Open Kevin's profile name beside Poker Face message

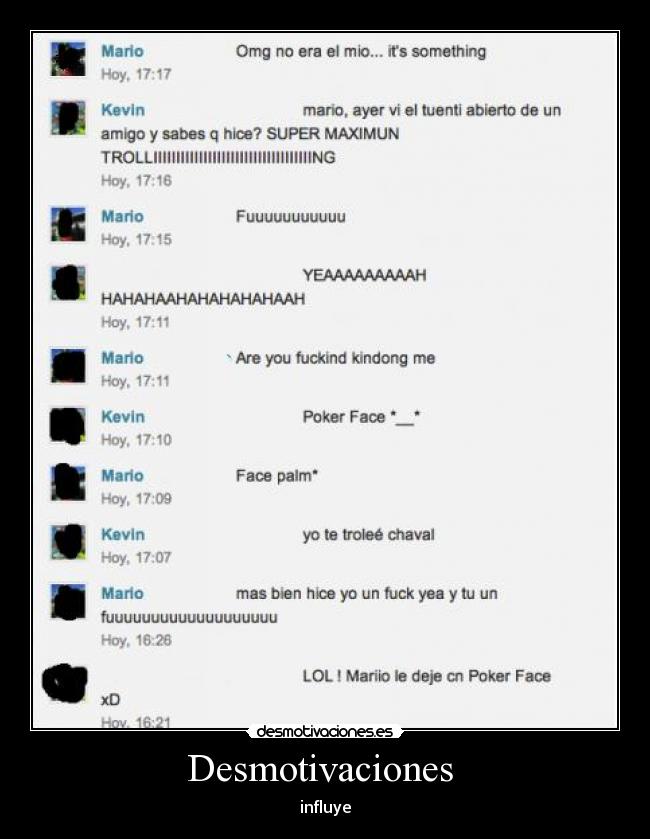coord(123,416)
